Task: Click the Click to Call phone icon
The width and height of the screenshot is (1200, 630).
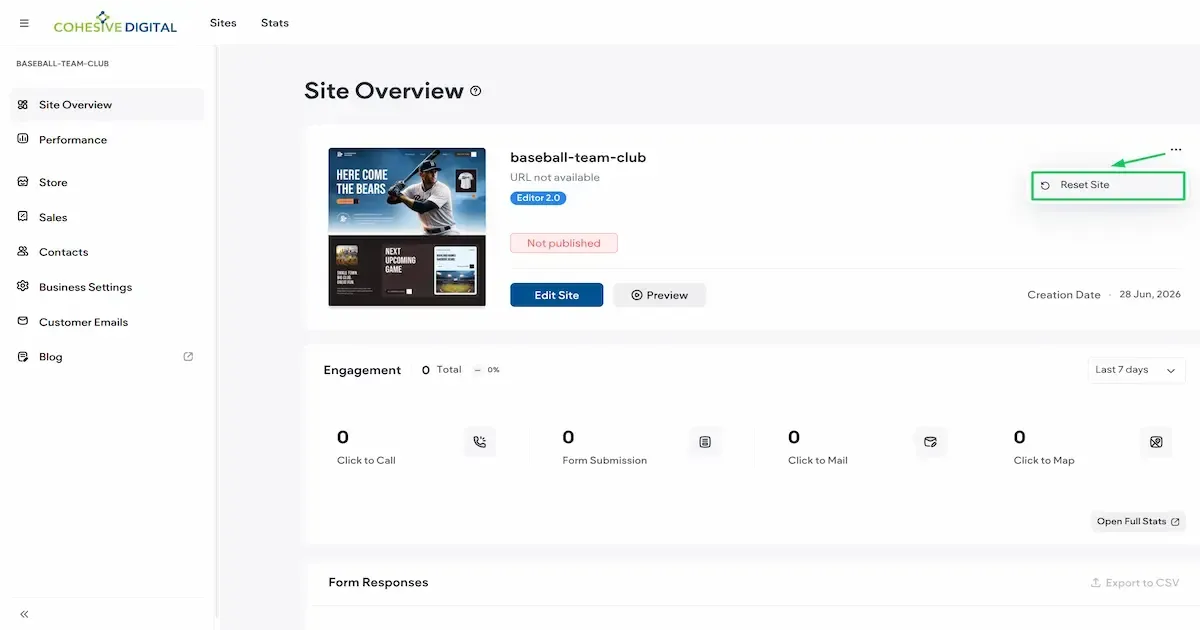Action: [480, 442]
